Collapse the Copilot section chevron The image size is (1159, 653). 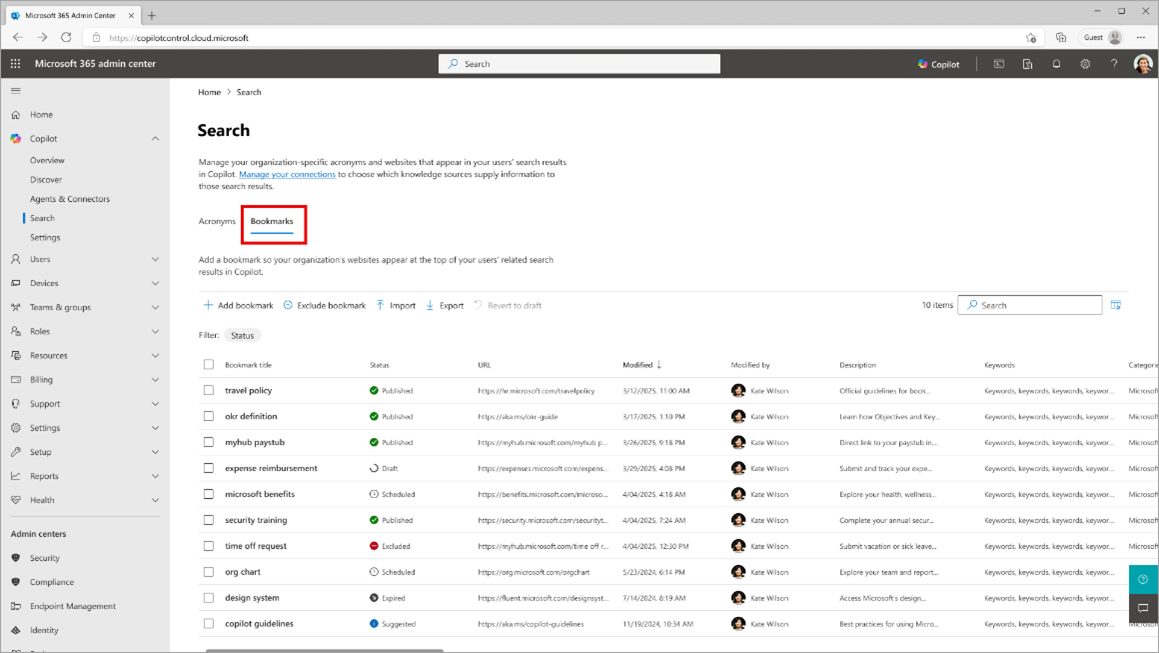(155, 138)
